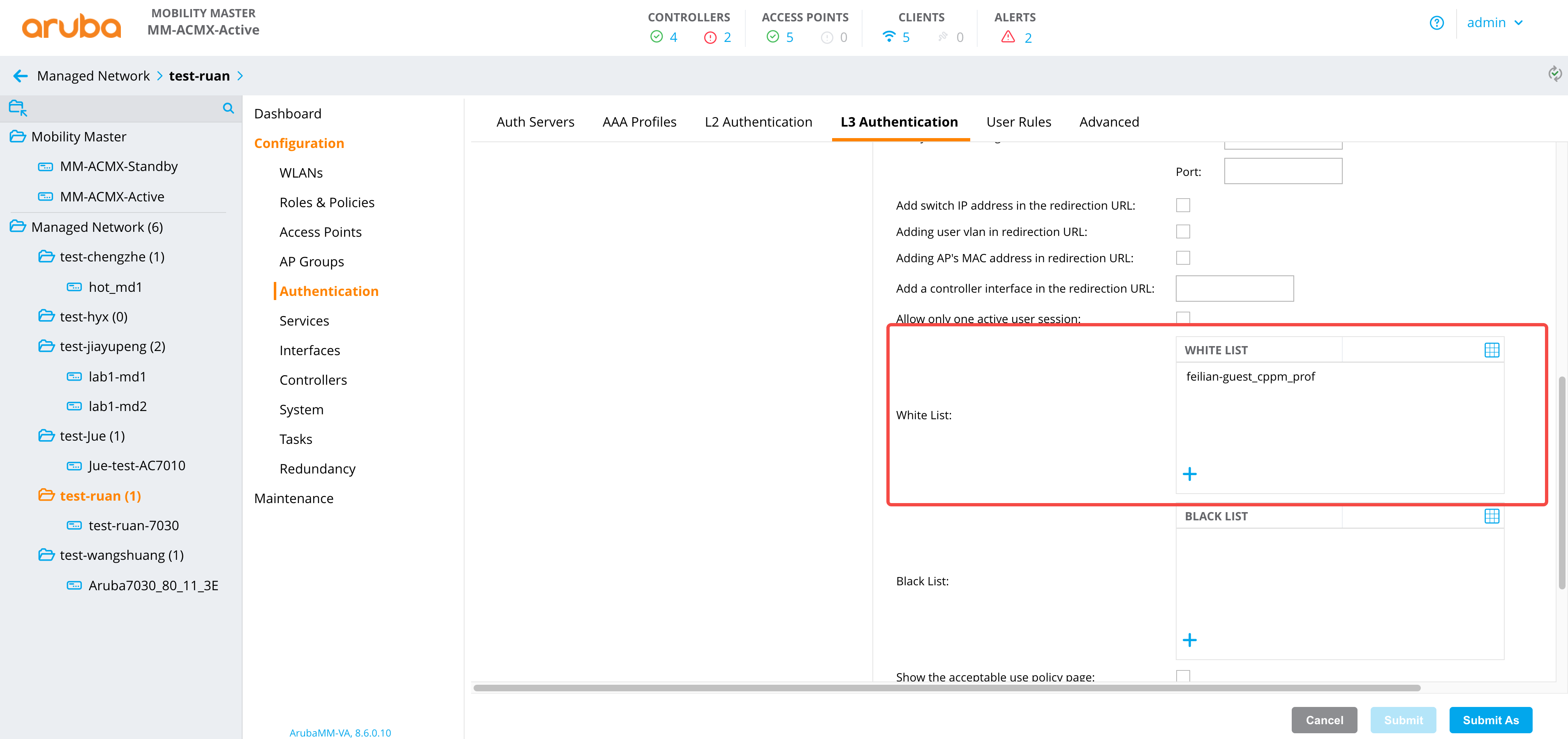Open the Black List table grid icon
Image resolution: width=1568 pixels, height=739 pixels.
(x=1492, y=516)
